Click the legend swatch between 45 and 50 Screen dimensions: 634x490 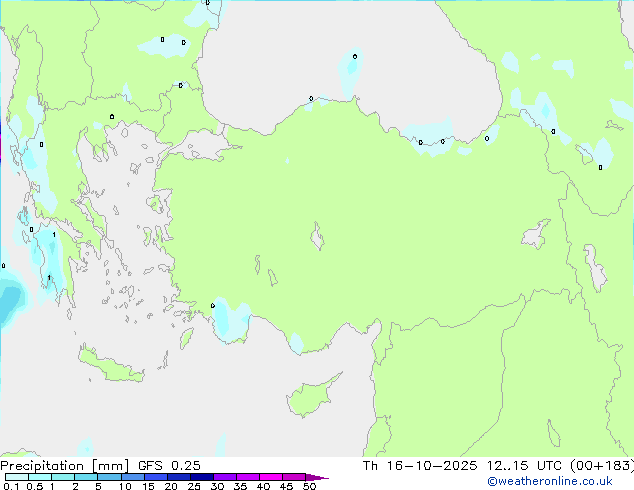[x=294, y=477]
